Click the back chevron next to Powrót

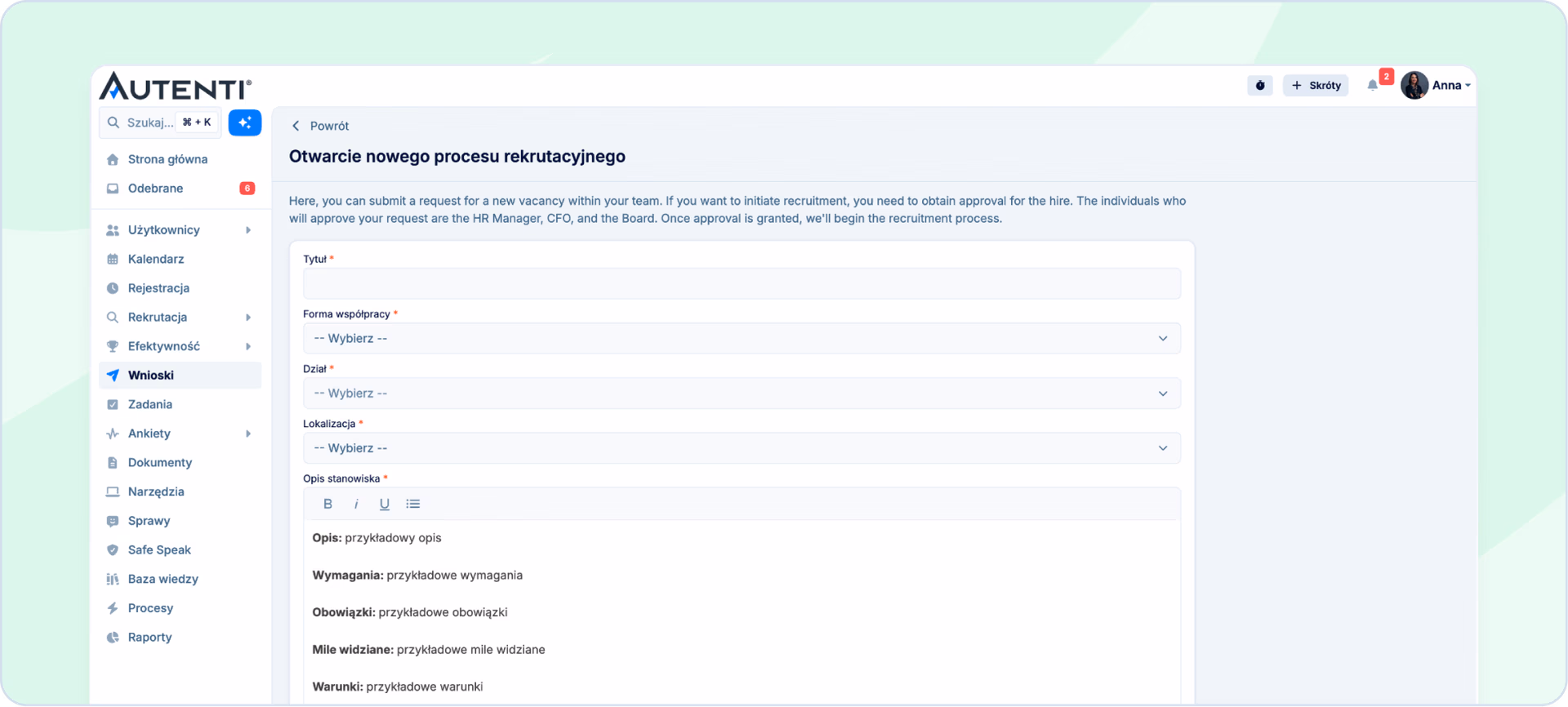296,126
